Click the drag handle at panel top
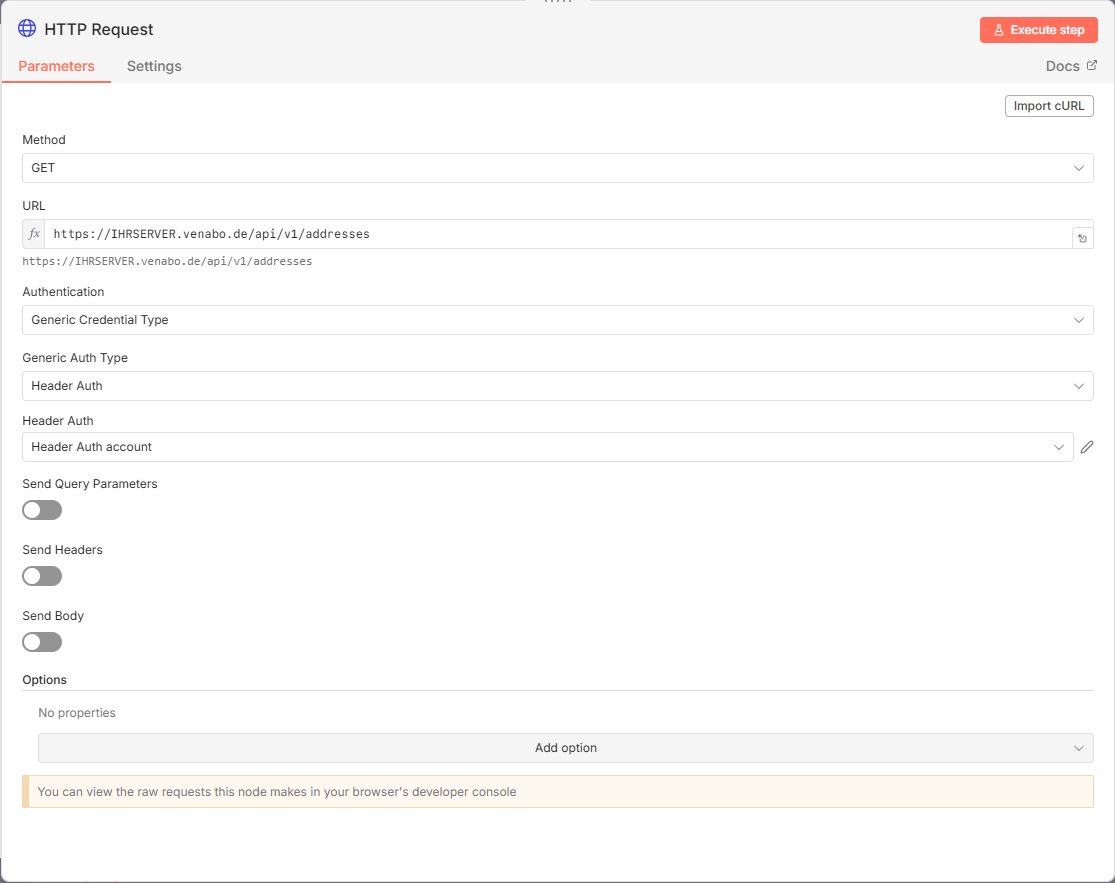Image resolution: width=1115 pixels, height=883 pixels. (x=557, y=2)
